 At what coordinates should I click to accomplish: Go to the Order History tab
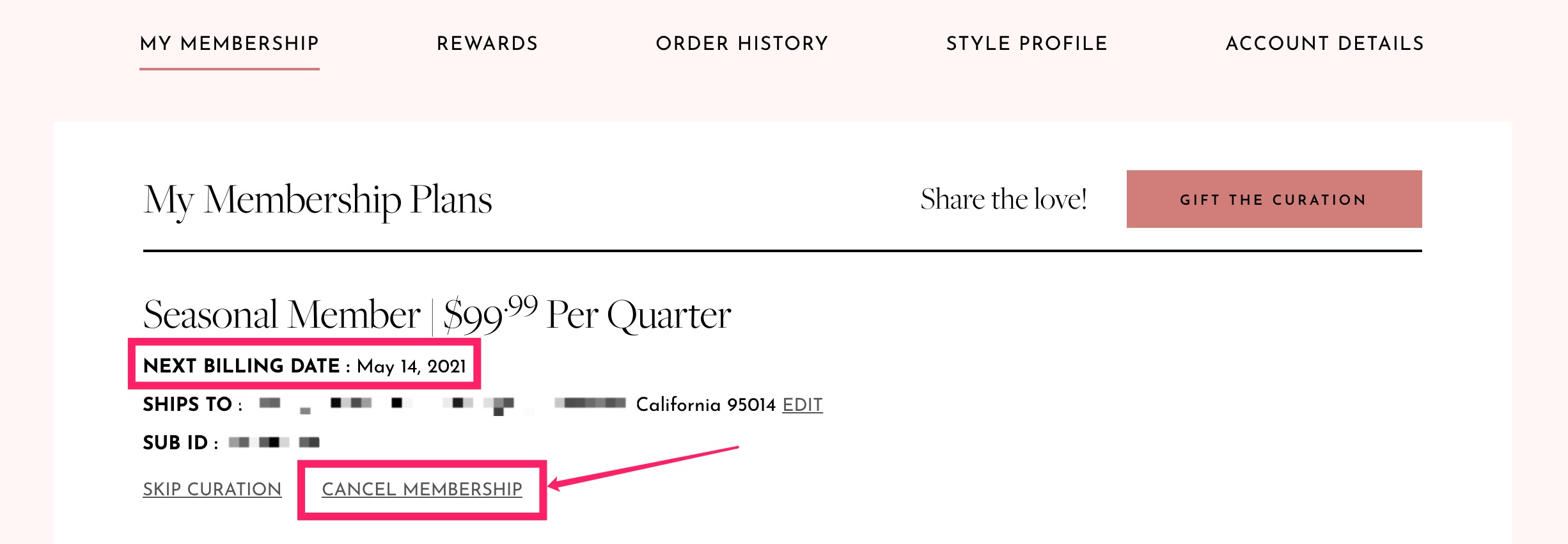[x=742, y=44]
